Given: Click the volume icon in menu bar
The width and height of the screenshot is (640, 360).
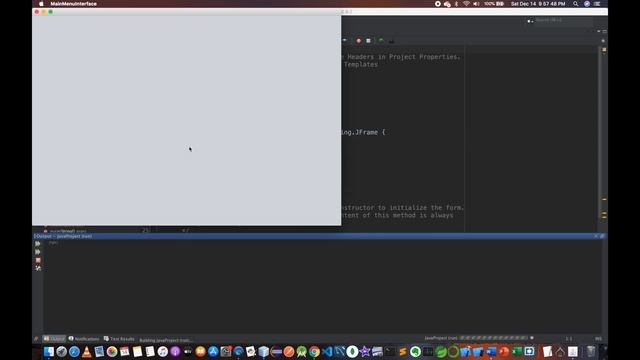Looking at the screenshot, I should coord(476,4).
